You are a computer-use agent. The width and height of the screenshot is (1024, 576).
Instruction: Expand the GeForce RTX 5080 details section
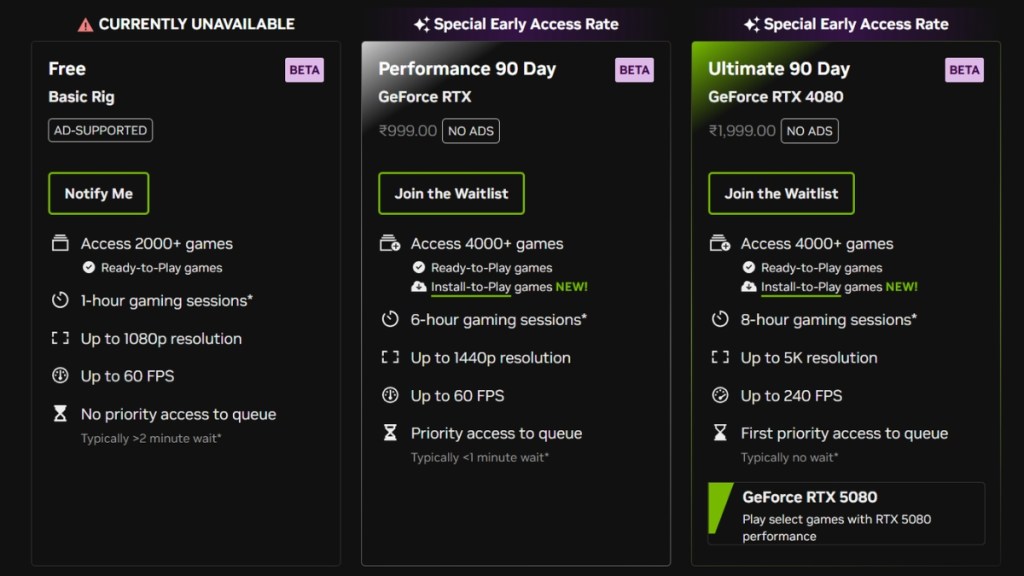pyautogui.click(x=845, y=512)
